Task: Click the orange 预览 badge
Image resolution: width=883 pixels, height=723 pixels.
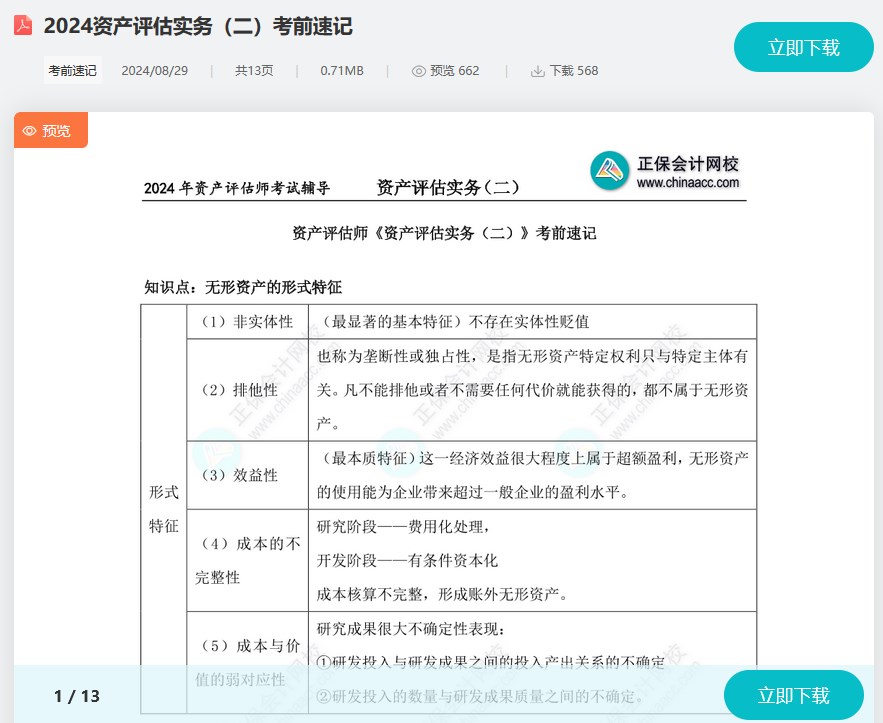Action: 51,130
